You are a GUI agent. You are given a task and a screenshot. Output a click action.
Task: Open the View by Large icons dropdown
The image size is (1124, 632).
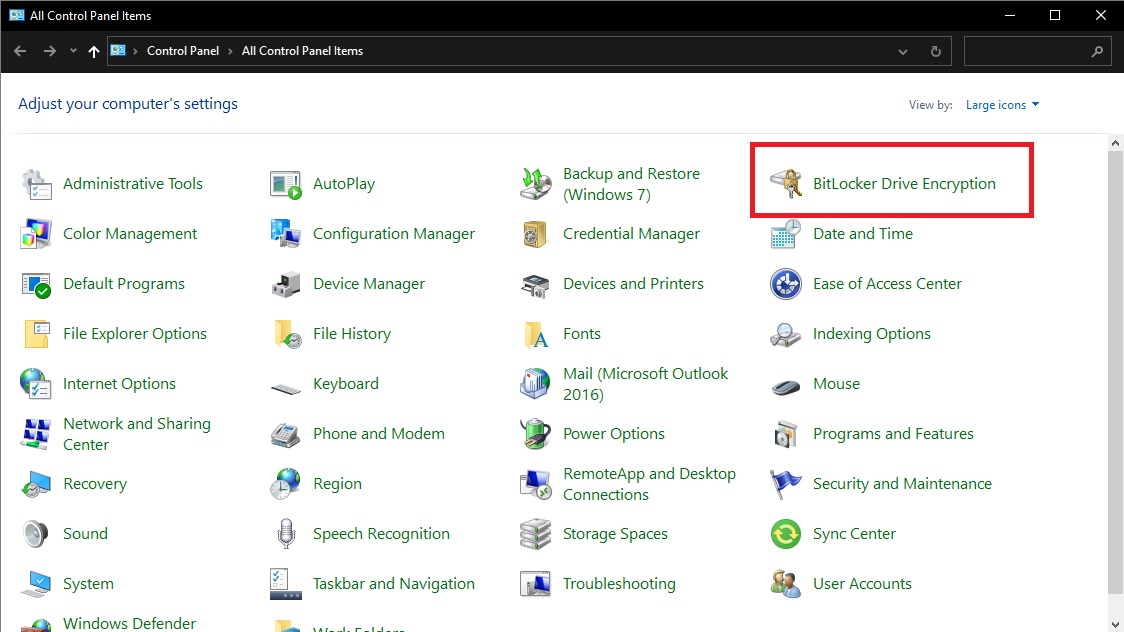click(x=1002, y=105)
